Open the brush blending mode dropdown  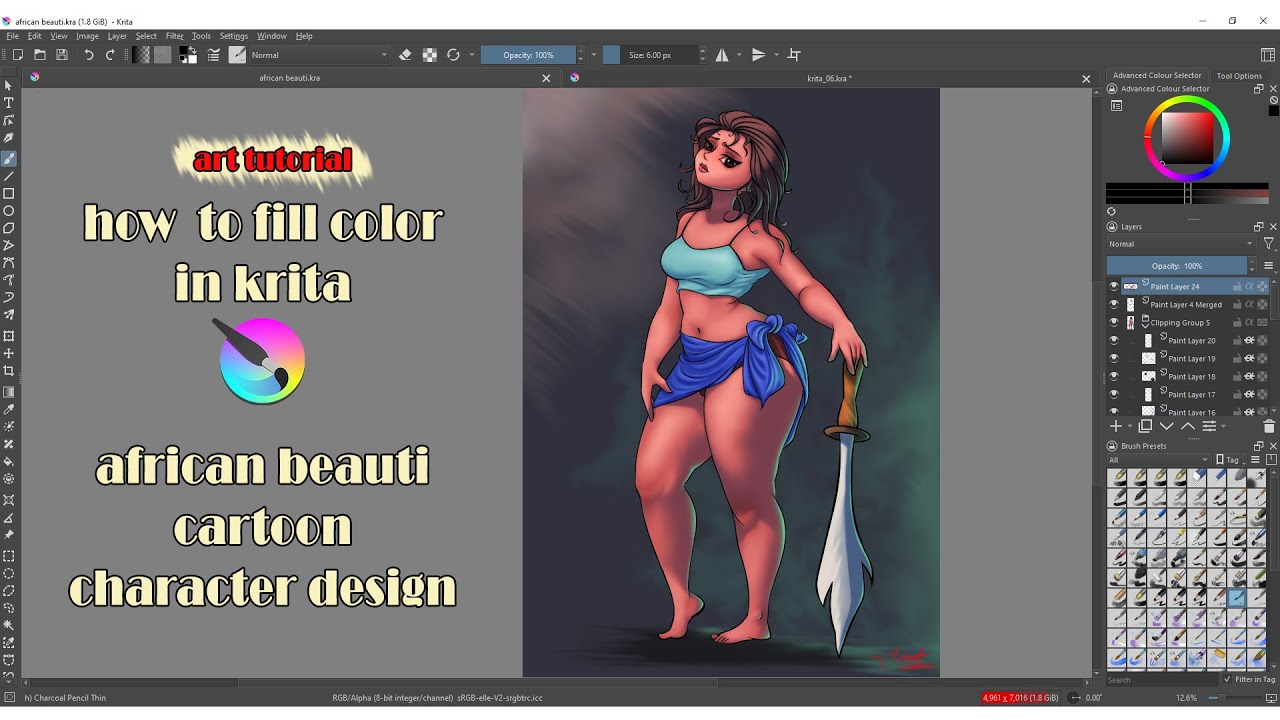(x=320, y=55)
